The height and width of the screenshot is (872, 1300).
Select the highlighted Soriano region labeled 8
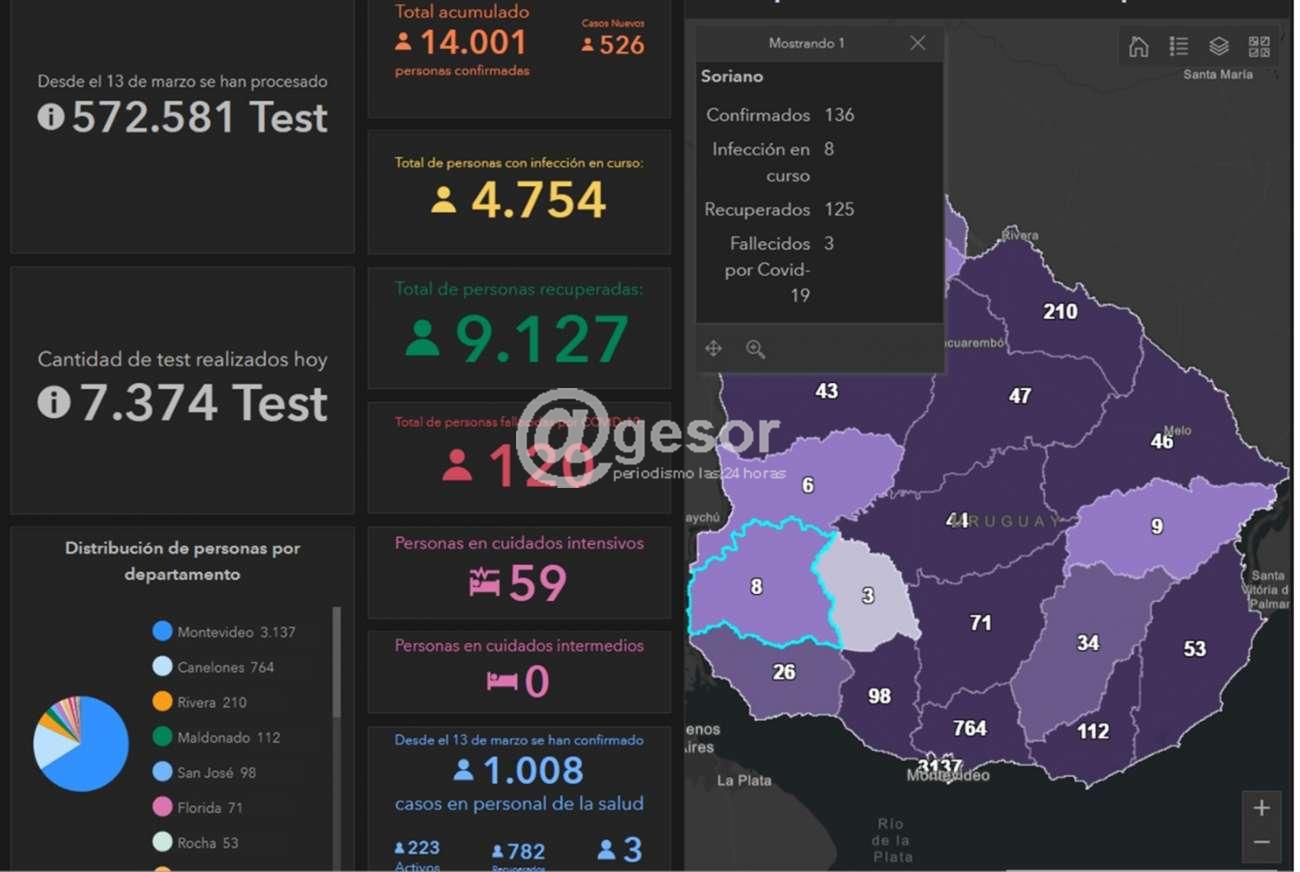[756, 587]
